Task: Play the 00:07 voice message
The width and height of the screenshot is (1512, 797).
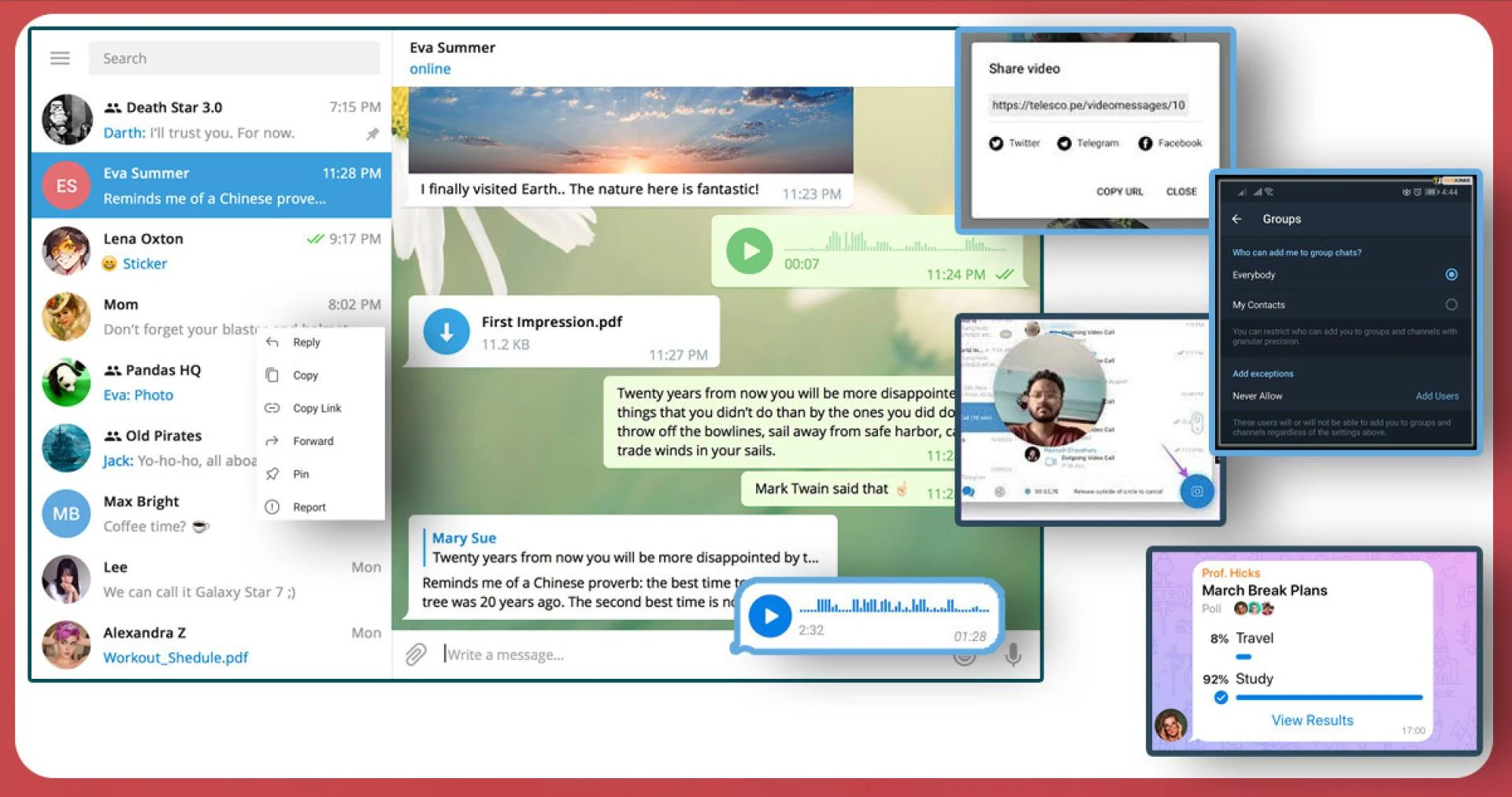Action: (749, 251)
